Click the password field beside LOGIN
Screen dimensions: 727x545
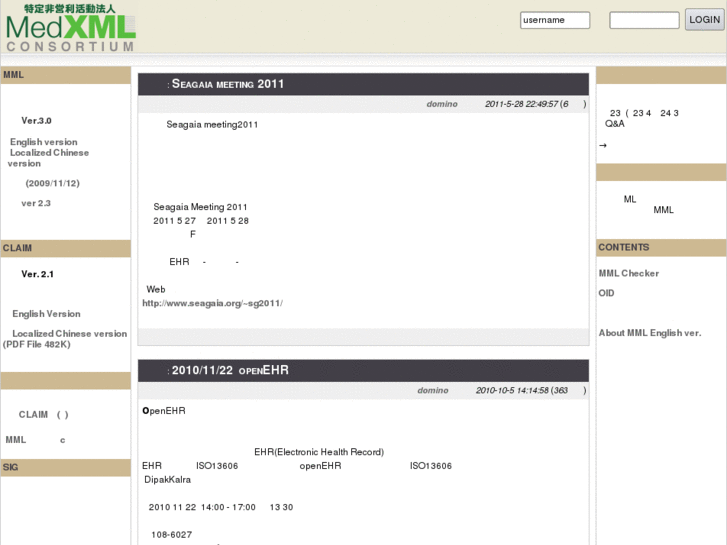(644, 20)
